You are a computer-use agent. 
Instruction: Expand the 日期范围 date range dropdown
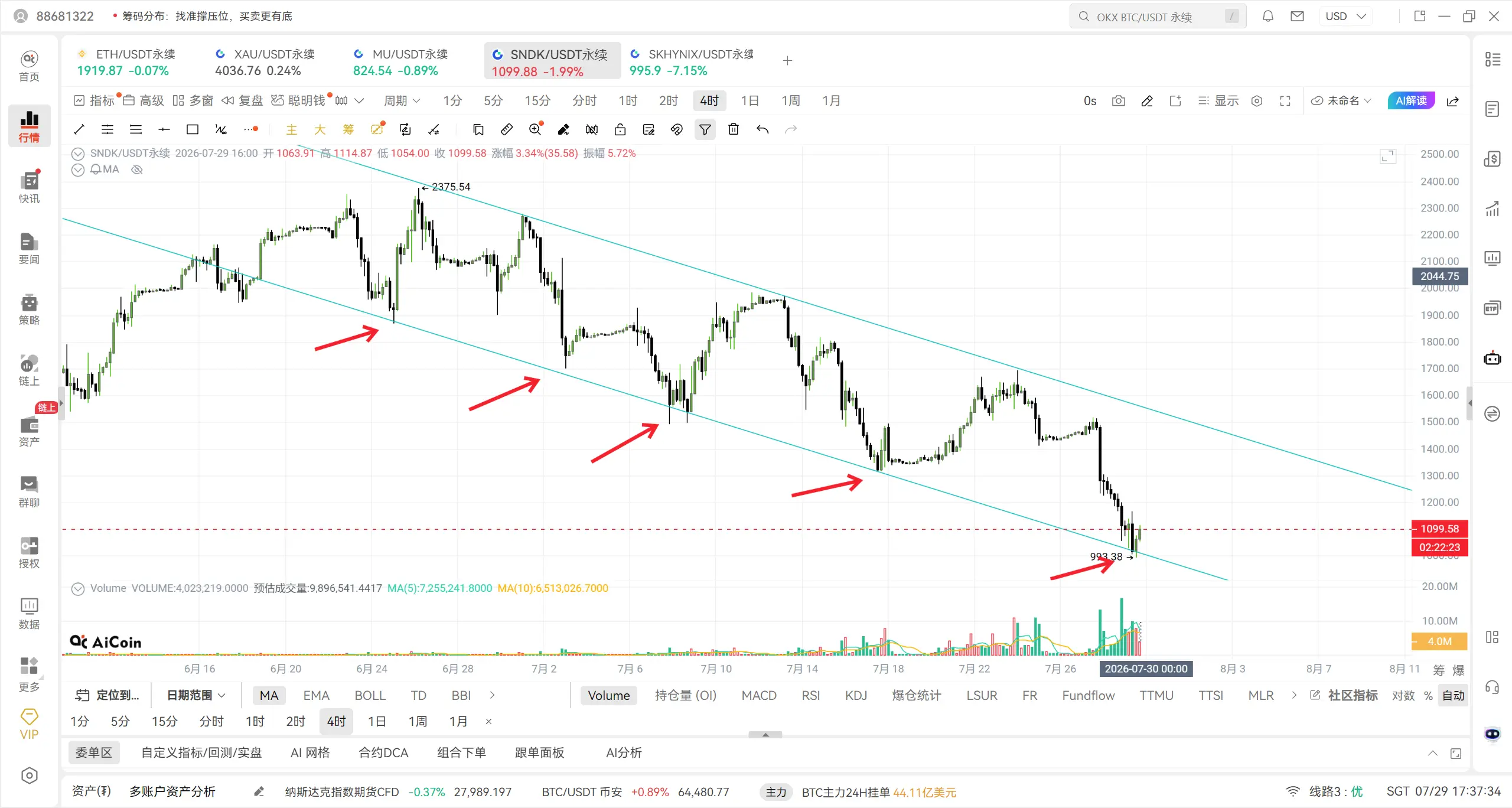pyautogui.click(x=196, y=695)
